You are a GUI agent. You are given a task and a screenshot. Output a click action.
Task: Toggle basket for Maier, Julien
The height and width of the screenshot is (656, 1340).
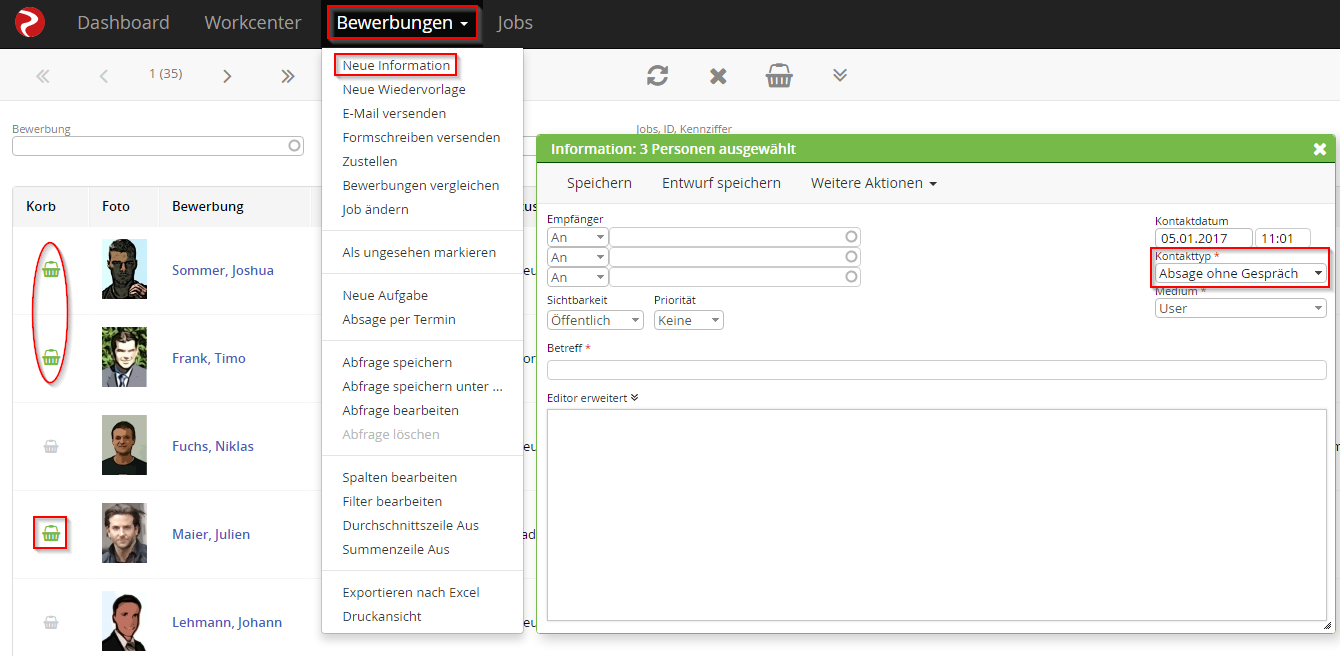51,534
